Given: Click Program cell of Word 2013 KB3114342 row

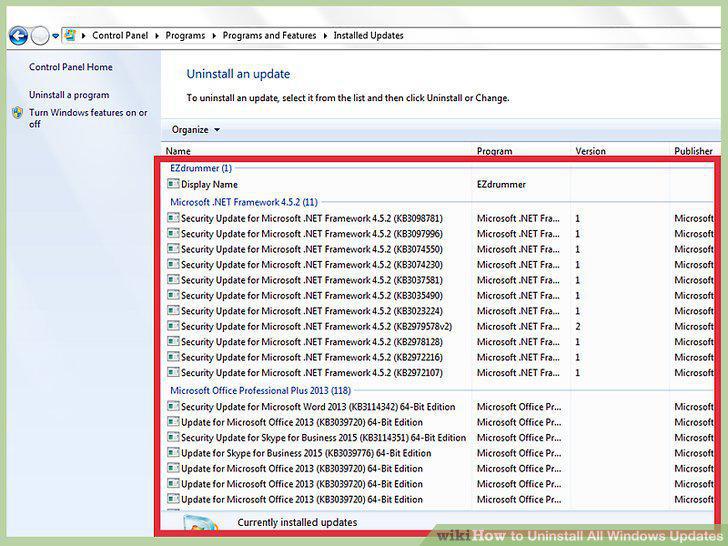Looking at the screenshot, I should point(519,407).
